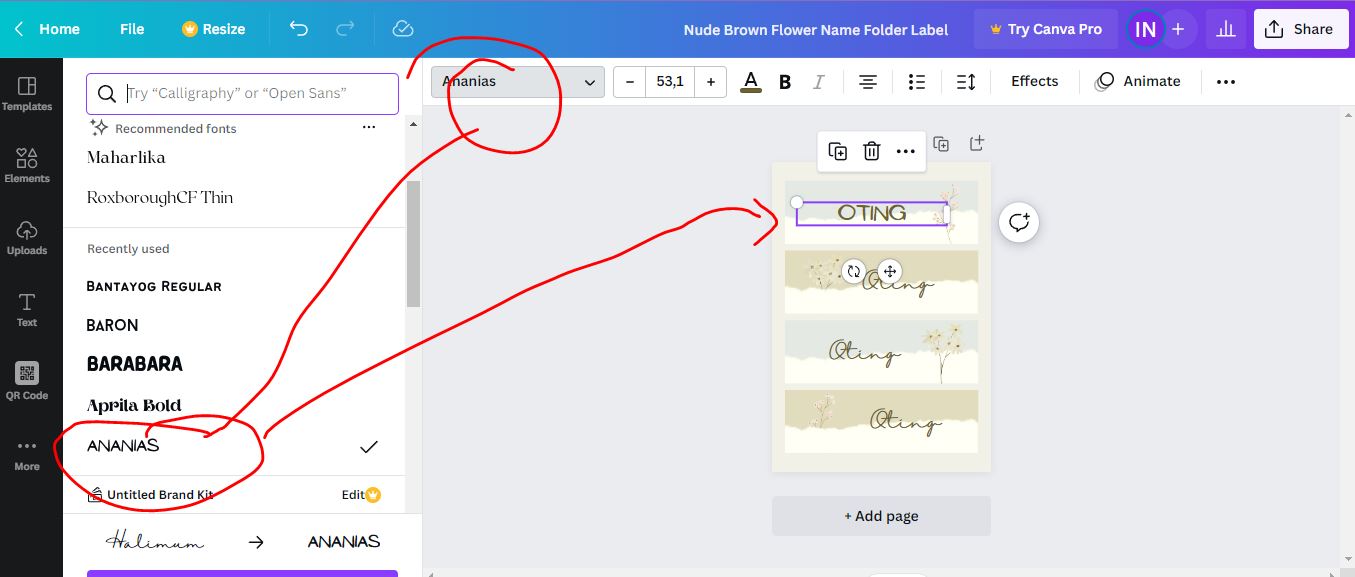Screen dimensions: 1355x577
Task: Click the font search input field
Action: coord(255,93)
